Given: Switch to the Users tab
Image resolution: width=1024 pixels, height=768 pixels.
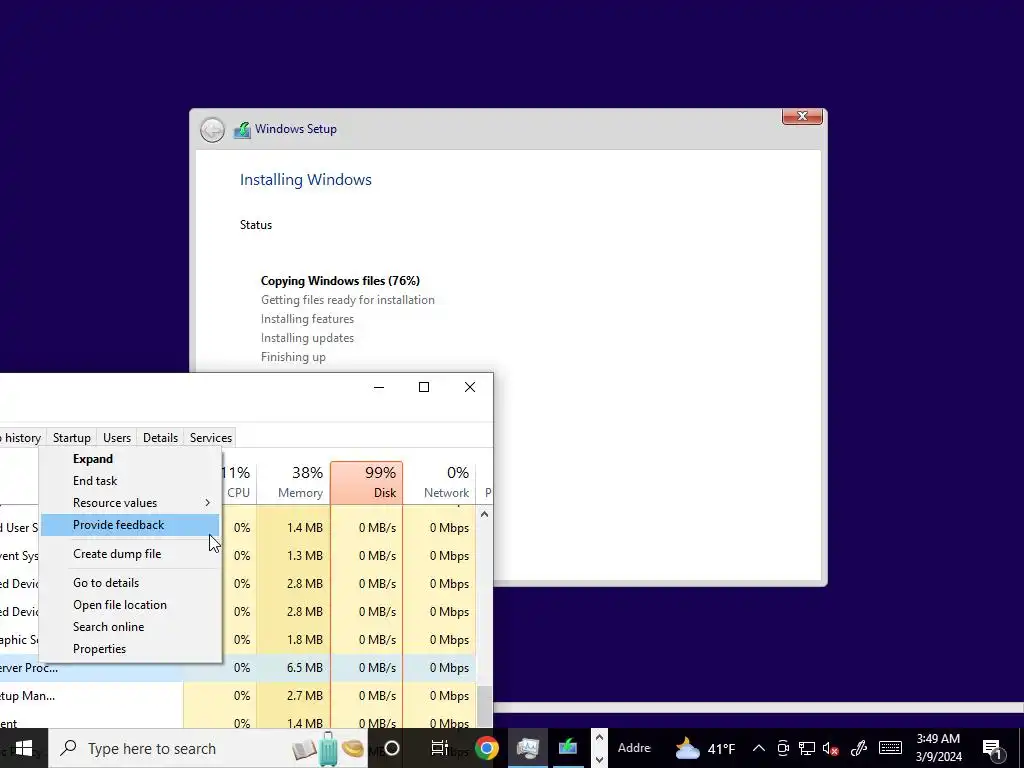Looking at the screenshot, I should (x=117, y=438).
